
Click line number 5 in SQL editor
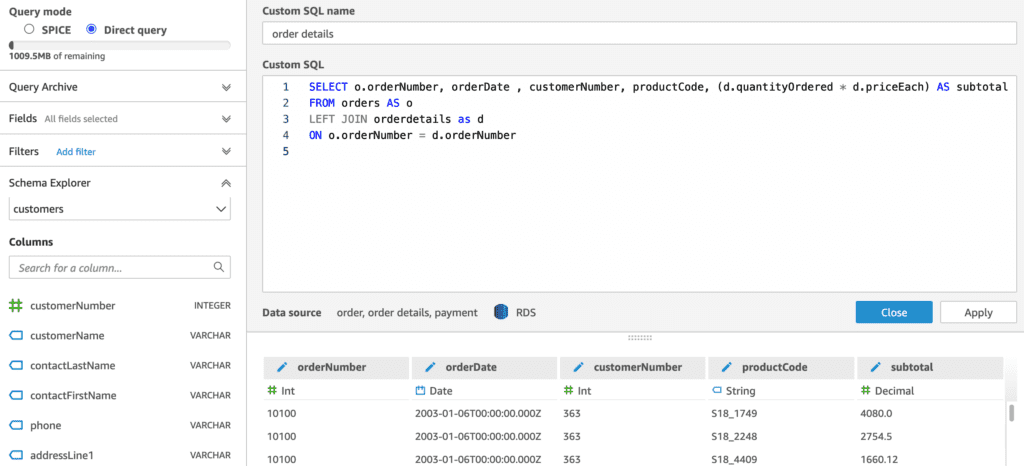pyautogui.click(x=285, y=151)
